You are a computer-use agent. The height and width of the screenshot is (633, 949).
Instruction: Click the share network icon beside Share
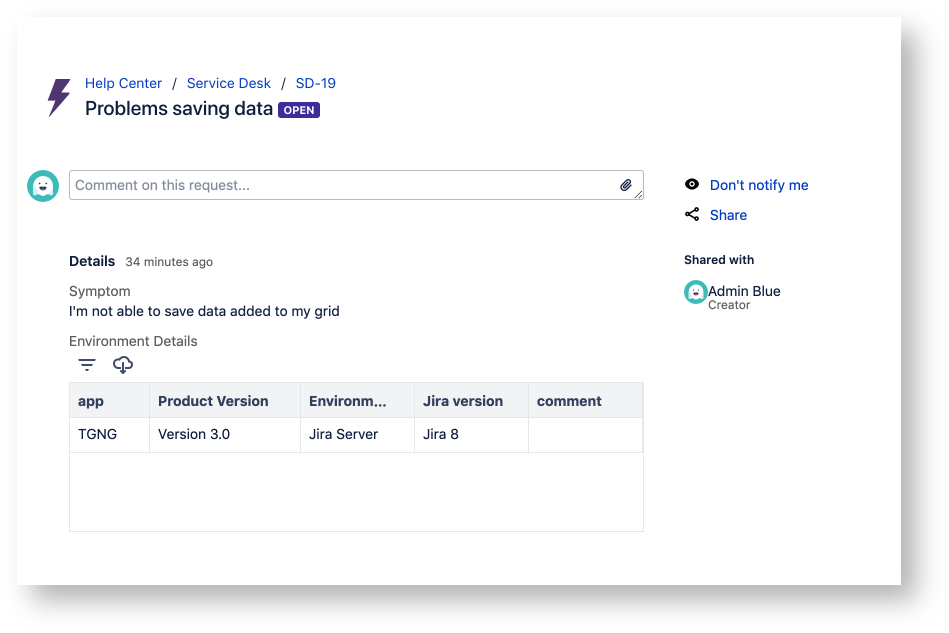click(x=691, y=214)
